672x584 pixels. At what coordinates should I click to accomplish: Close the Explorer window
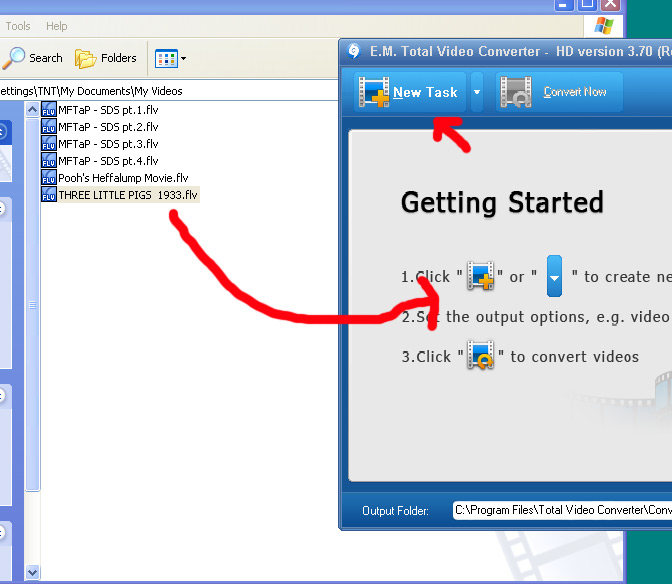point(611,4)
